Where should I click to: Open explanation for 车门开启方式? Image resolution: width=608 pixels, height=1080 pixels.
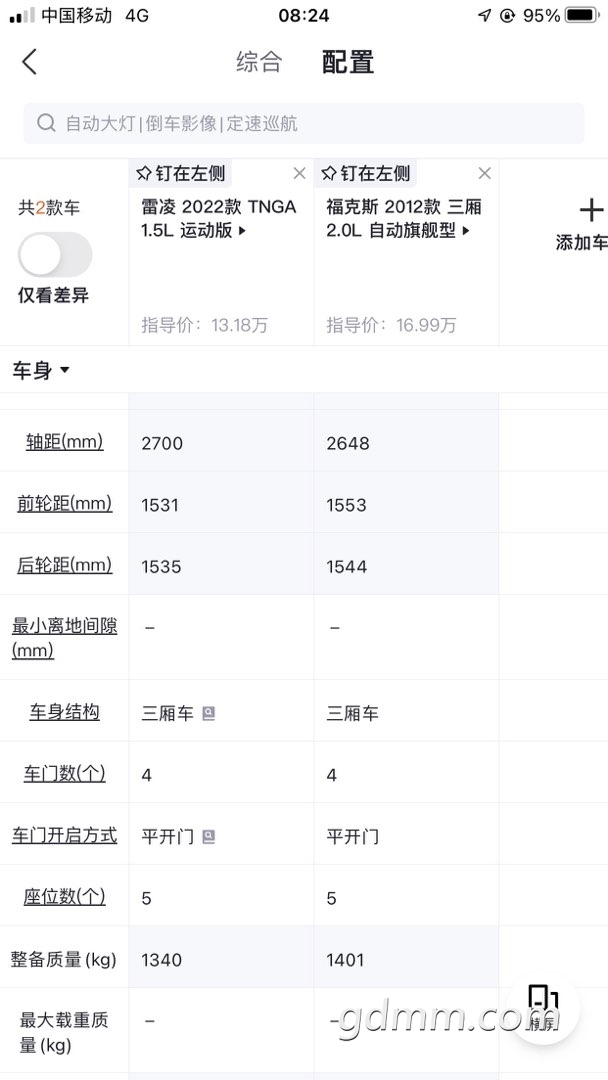tap(65, 835)
